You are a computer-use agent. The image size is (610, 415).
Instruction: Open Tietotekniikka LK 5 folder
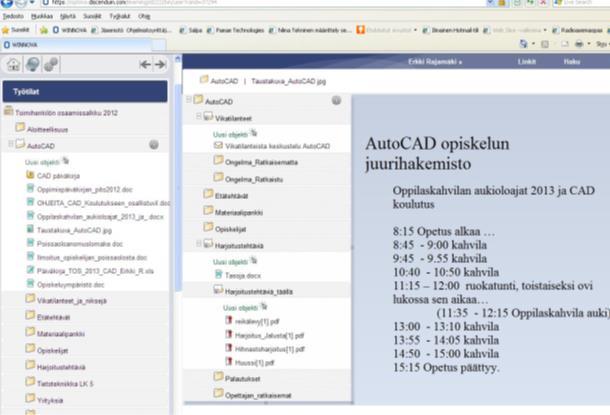pos(65,383)
